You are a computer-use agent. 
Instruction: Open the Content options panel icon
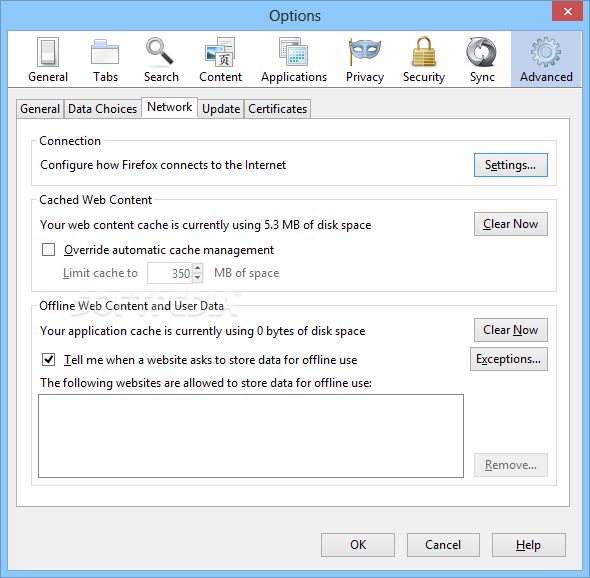coord(220,60)
